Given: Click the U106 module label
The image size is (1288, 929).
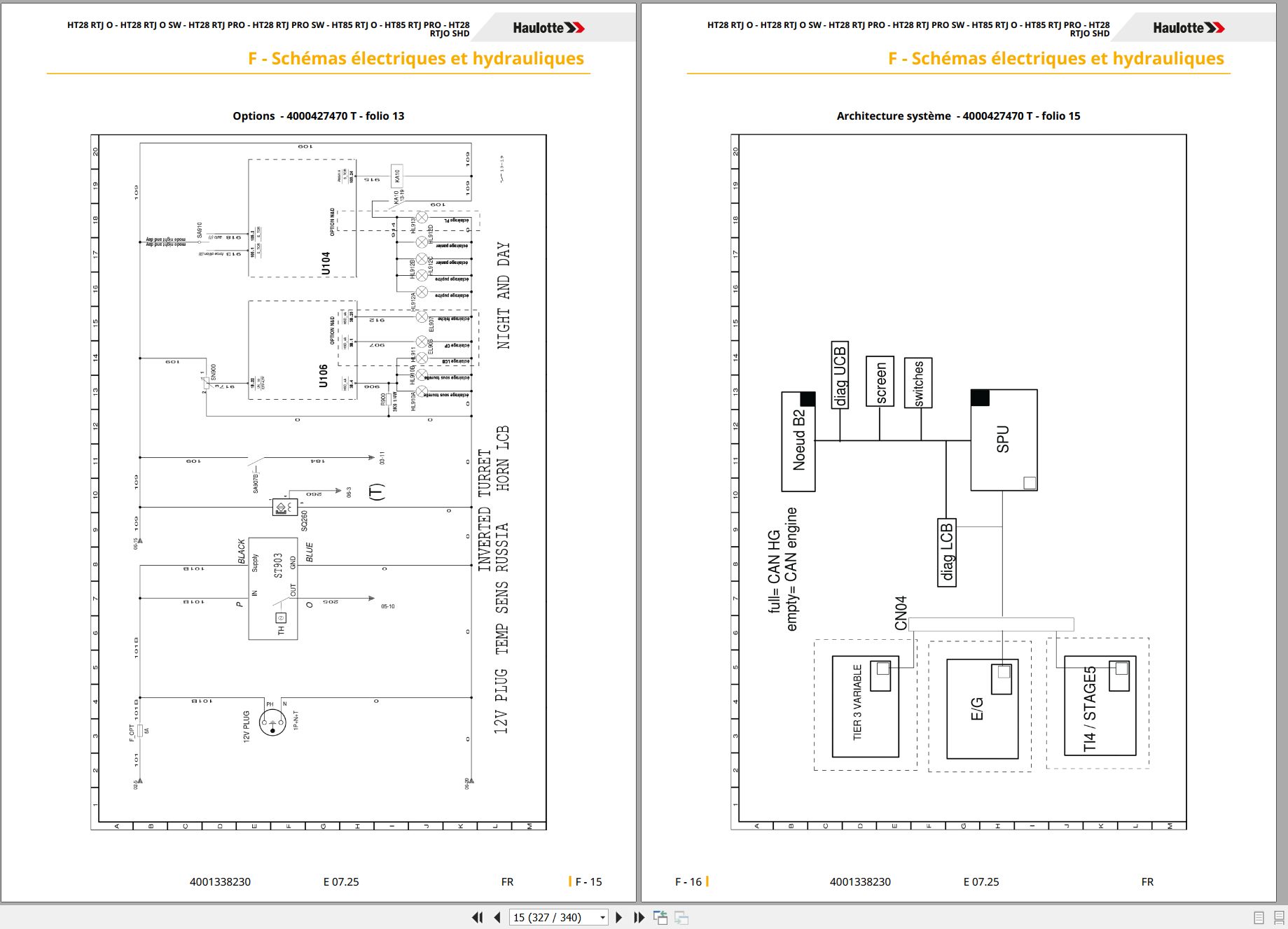Looking at the screenshot, I should pyautogui.click(x=324, y=375).
